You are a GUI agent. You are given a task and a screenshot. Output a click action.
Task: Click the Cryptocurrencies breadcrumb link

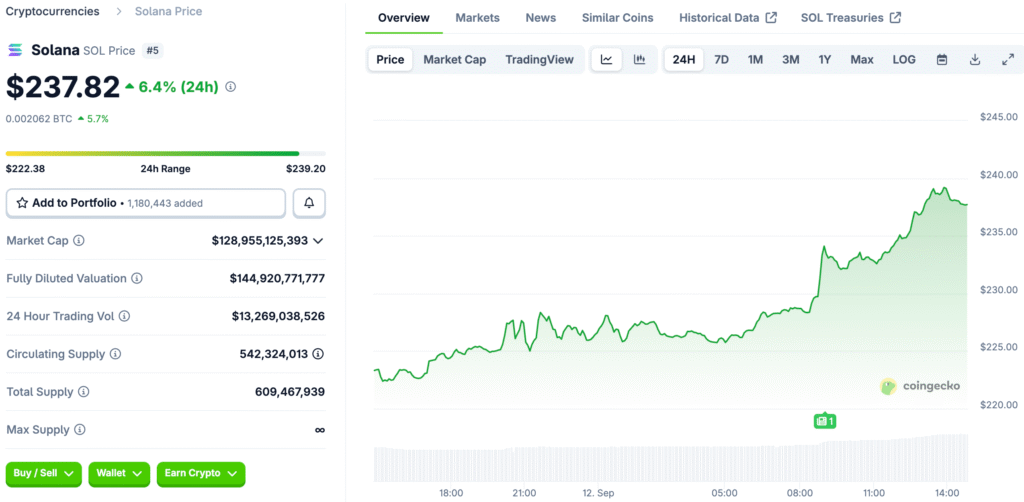point(53,11)
